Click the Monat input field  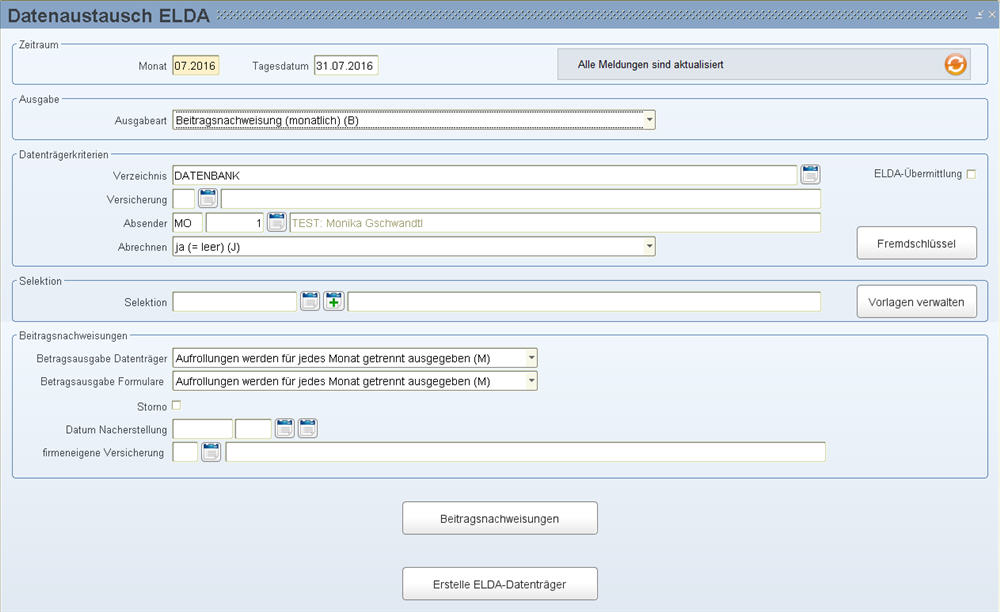(x=196, y=66)
